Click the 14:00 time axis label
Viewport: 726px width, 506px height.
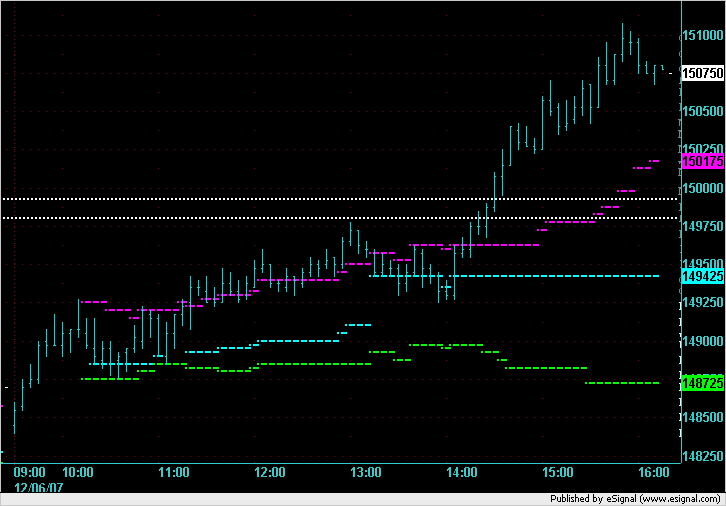(x=462, y=473)
